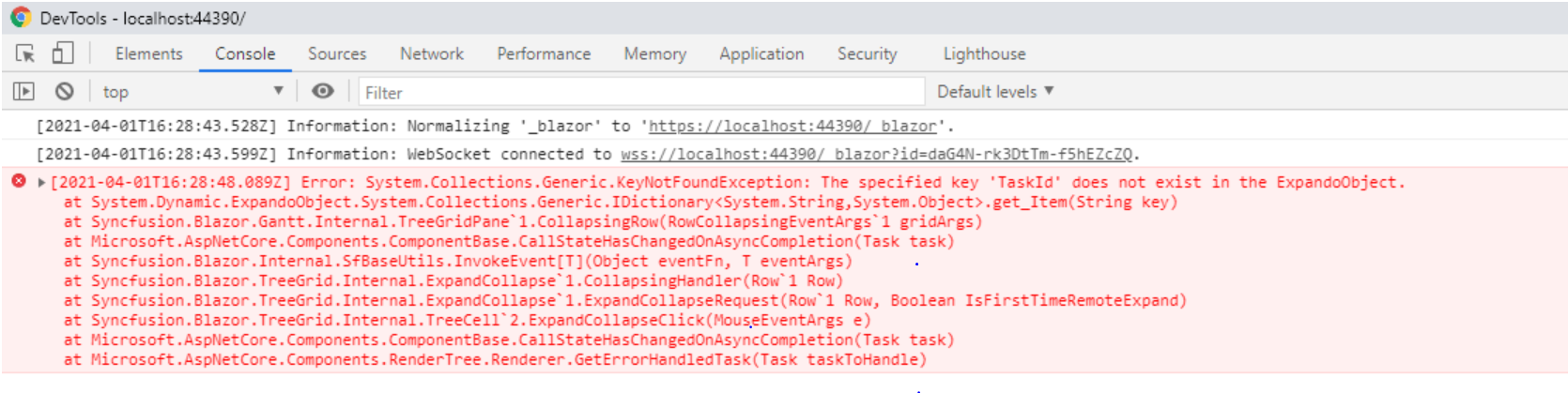Open the Sources tab
This screenshot has width=1568, height=393.
[337, 53]
